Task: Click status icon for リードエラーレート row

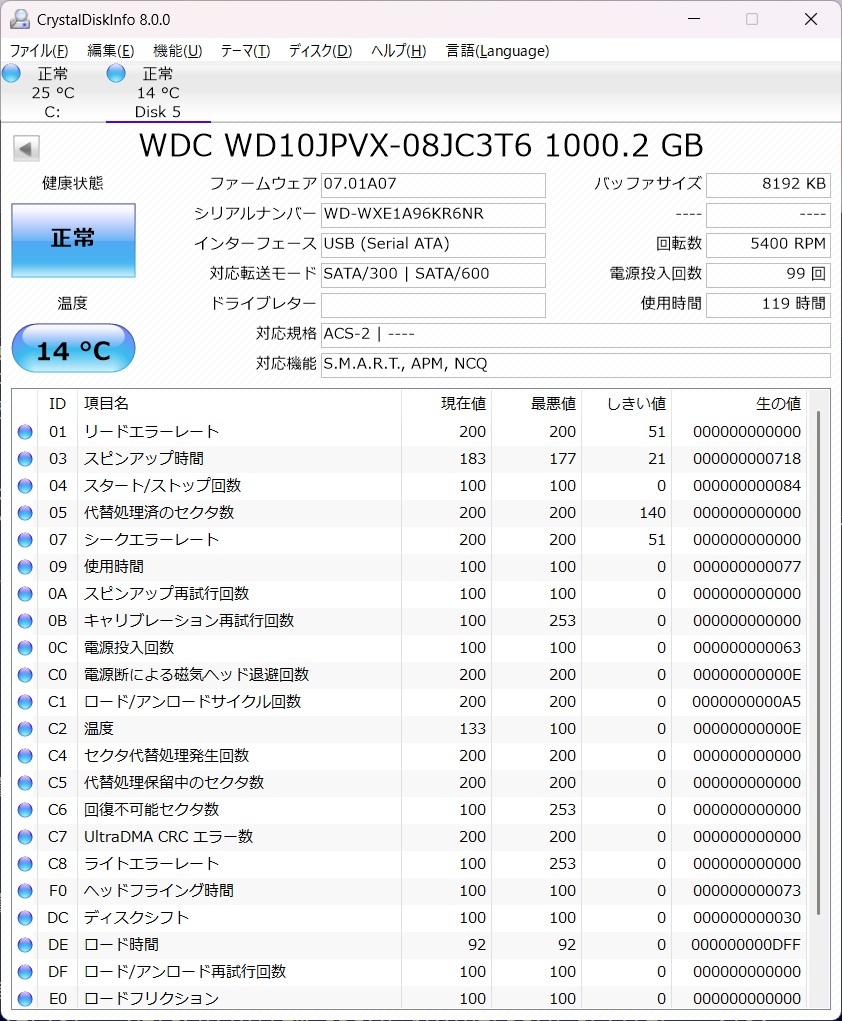Action: pos(25,432)
